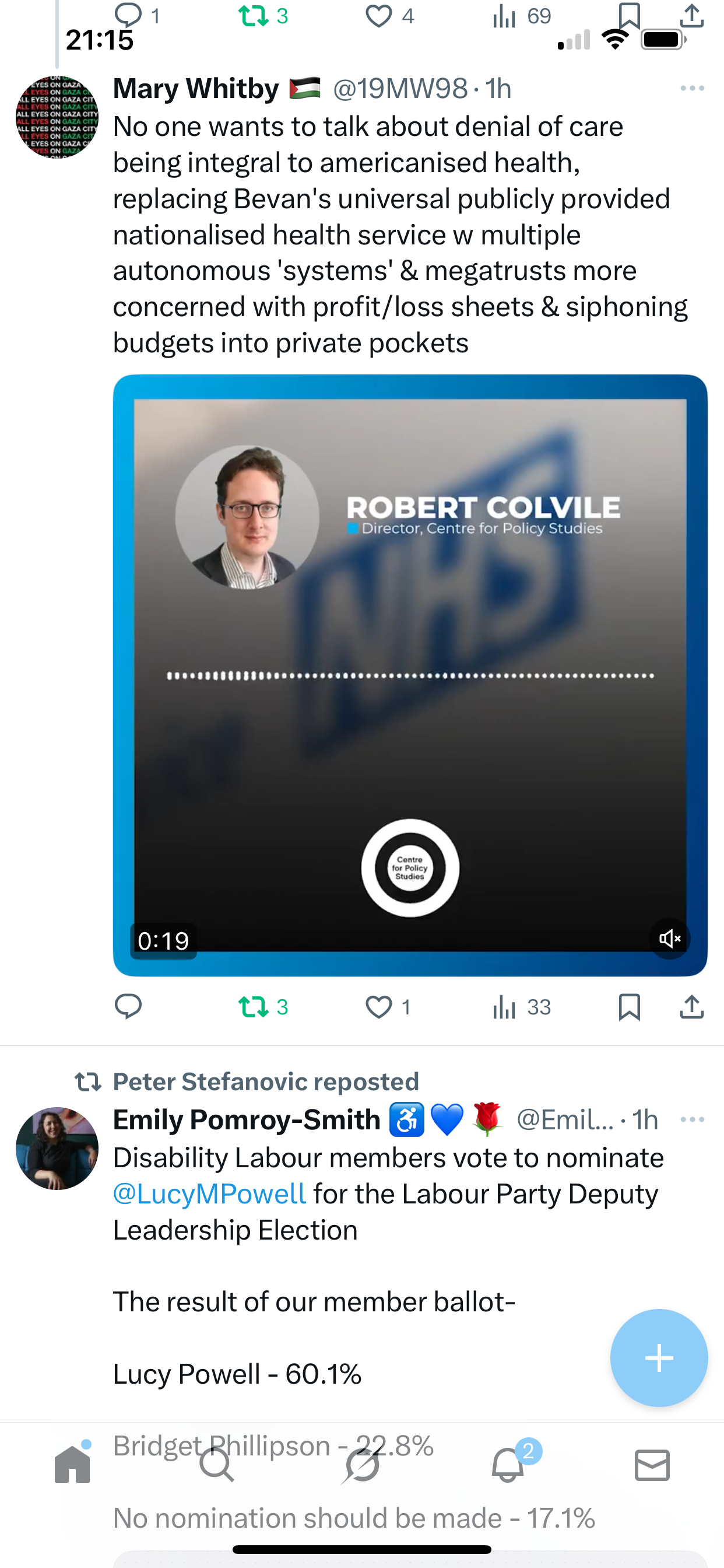
Task: Reply to Mary Whitby's tweet
Action: pos(128,1006)
